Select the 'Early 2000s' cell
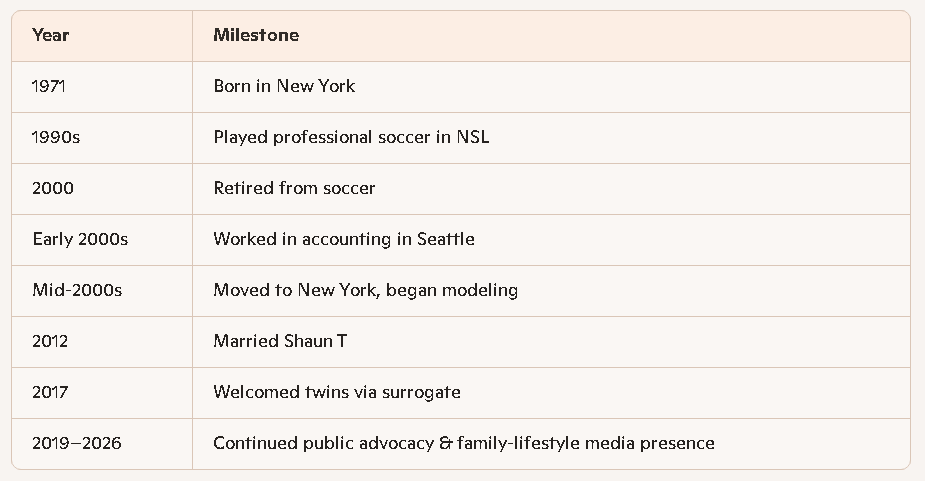 pos(80,239)
